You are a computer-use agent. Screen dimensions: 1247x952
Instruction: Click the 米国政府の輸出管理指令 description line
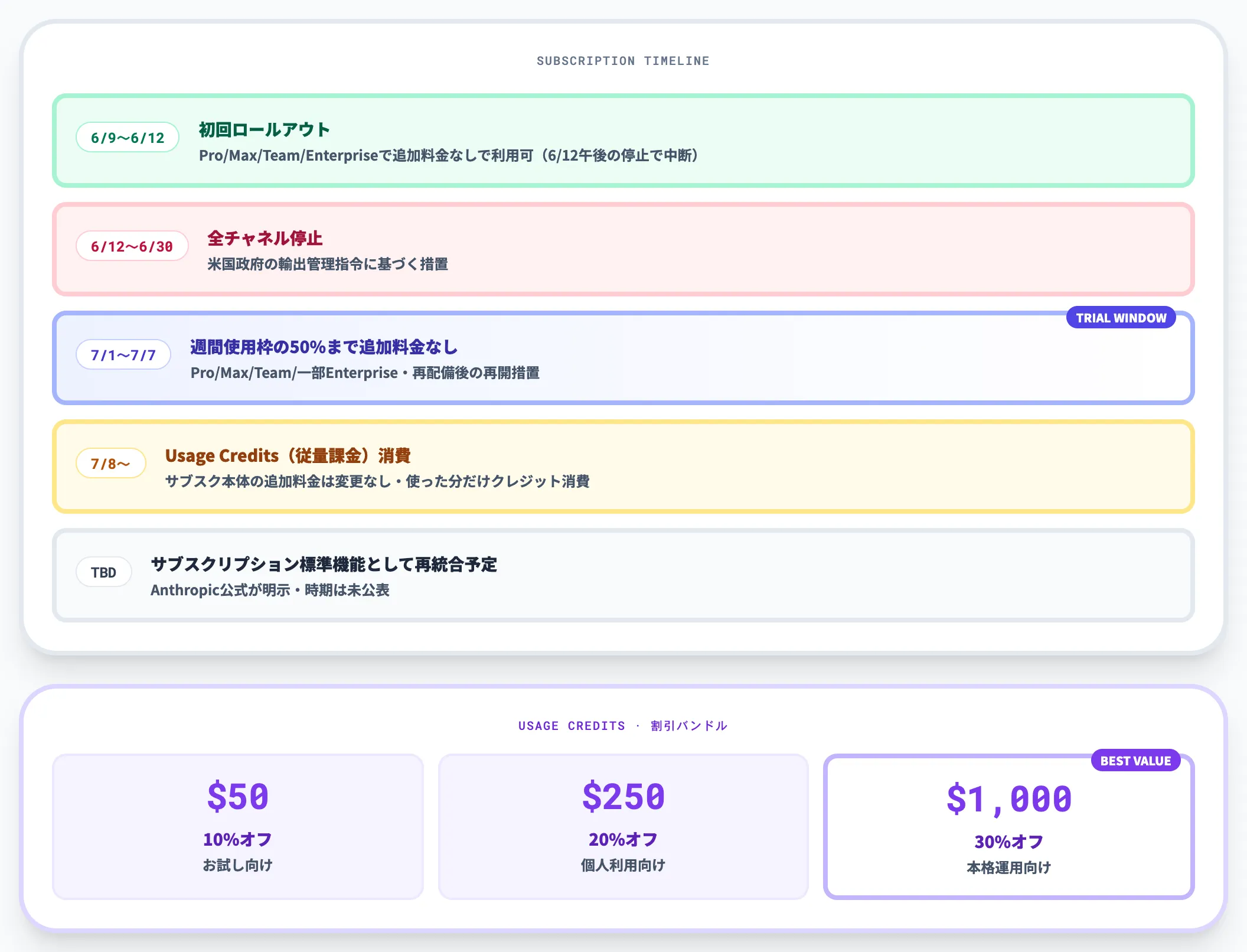327,264
